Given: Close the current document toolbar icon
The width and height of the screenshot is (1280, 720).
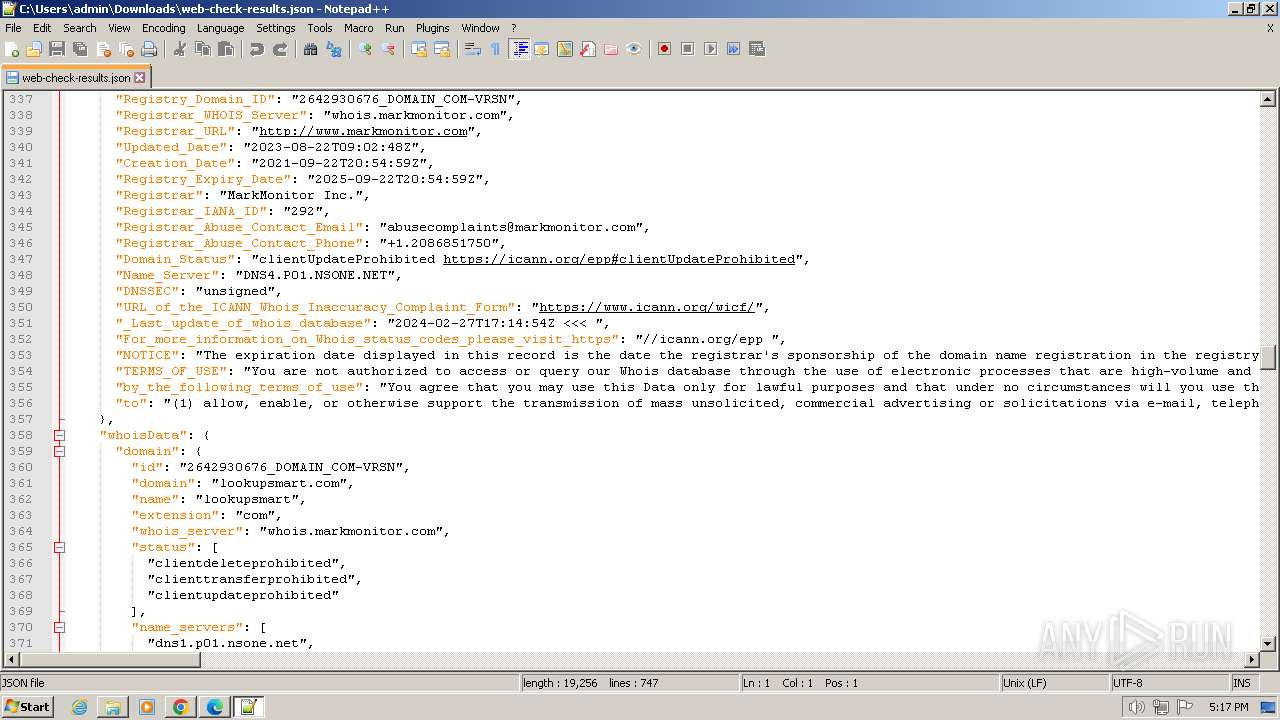Looking at the screenshot, I should (x=103, y=49).
